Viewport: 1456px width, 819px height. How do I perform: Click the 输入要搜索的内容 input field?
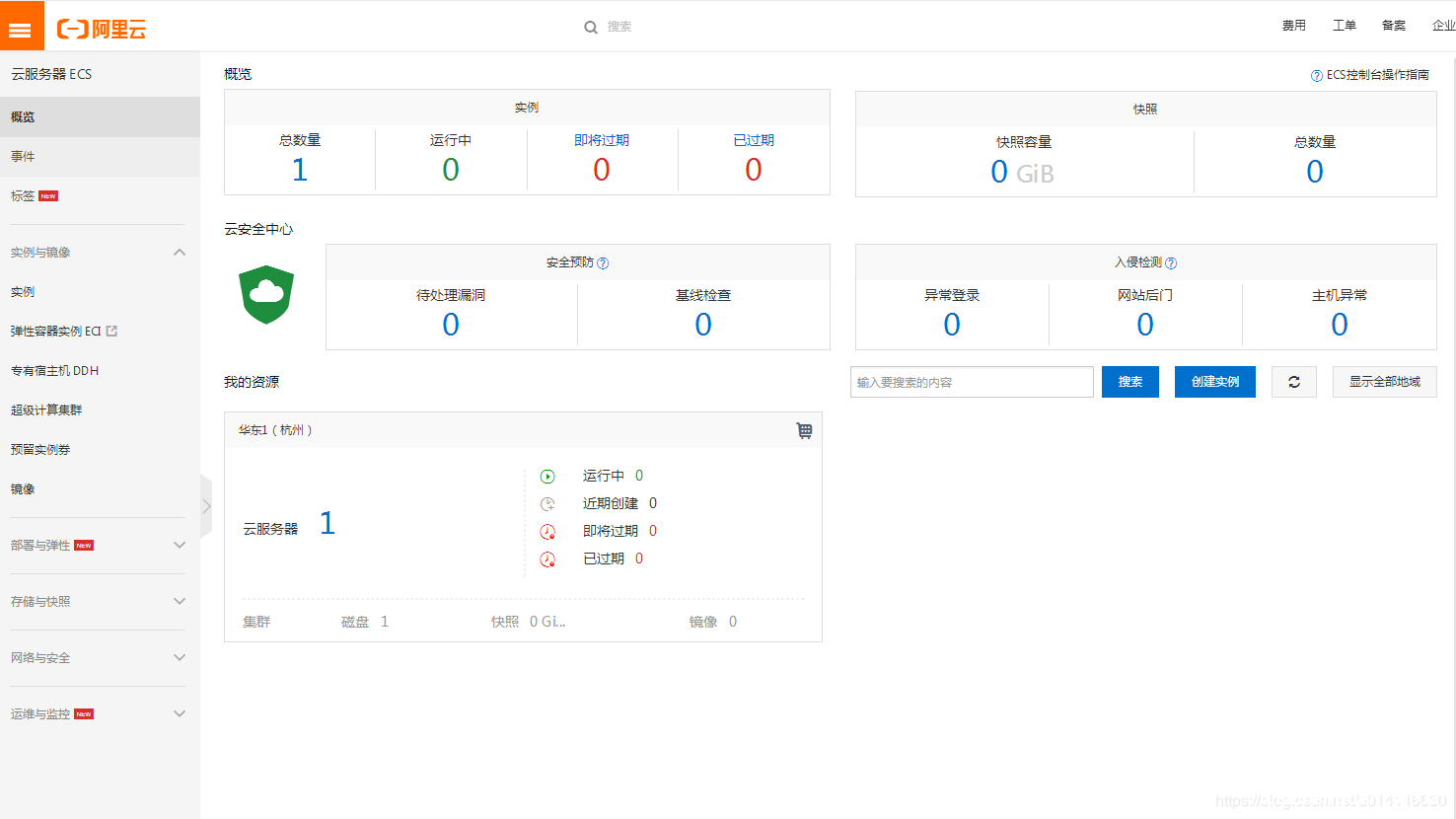[x=971, y=382]
